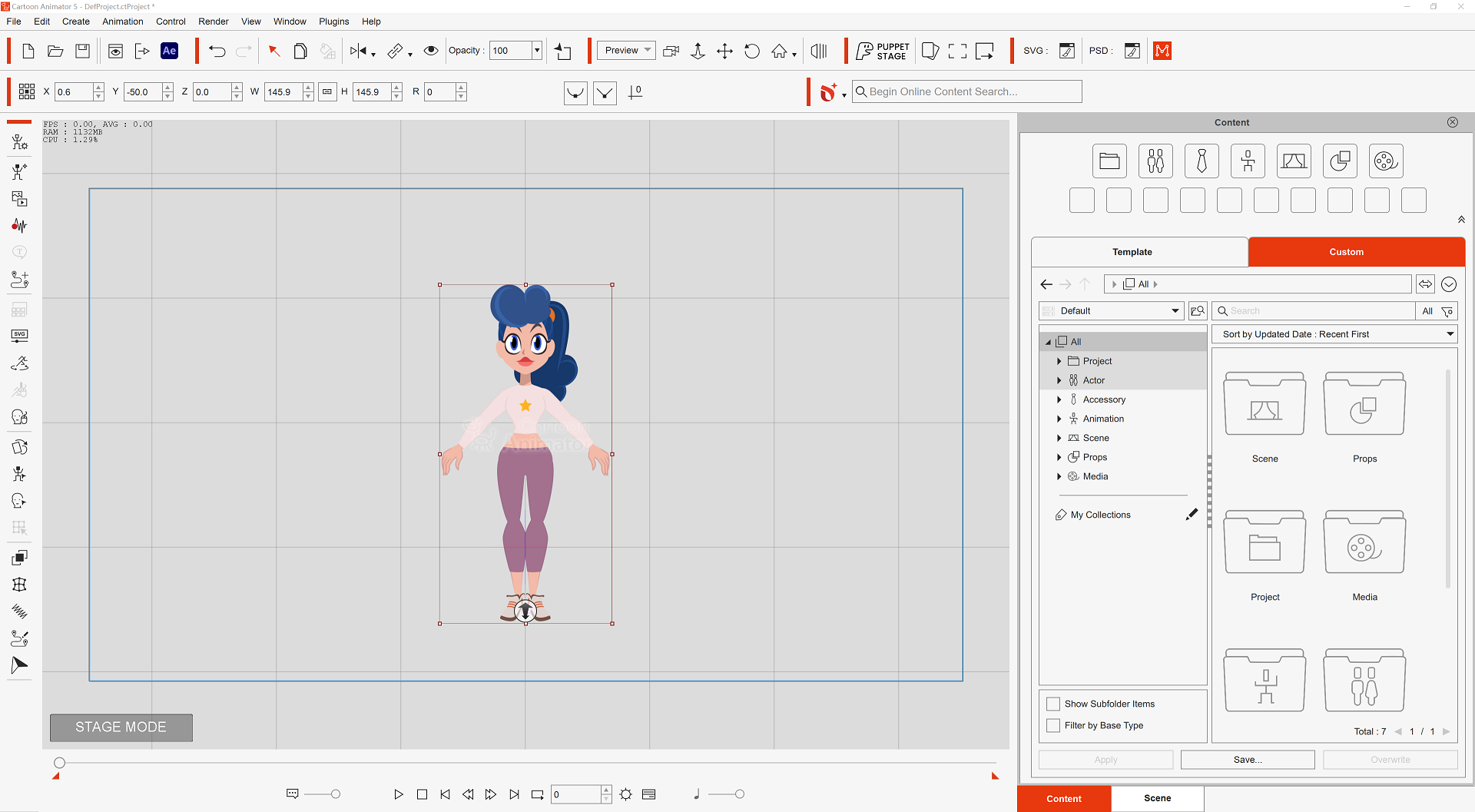Expand the Actor tree item
Image resolution: width=1475 pixels, height=812 pixels.
click(x=1059, y=380)
